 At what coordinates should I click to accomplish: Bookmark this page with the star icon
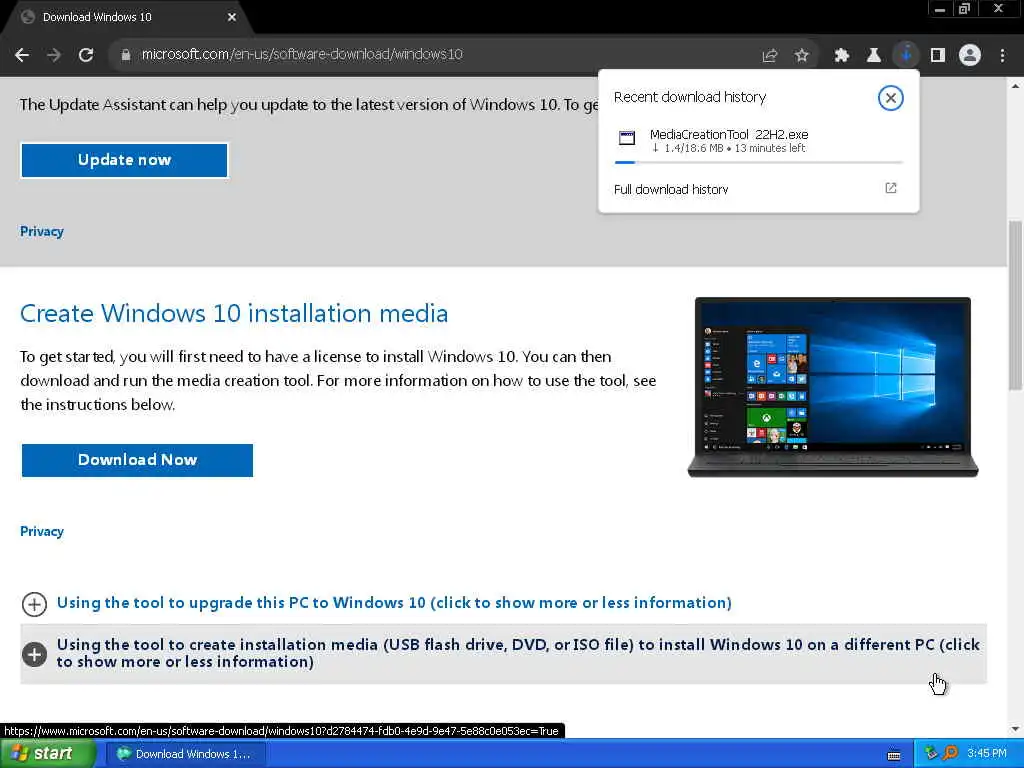pyautogui.click(x=802, y=56)
